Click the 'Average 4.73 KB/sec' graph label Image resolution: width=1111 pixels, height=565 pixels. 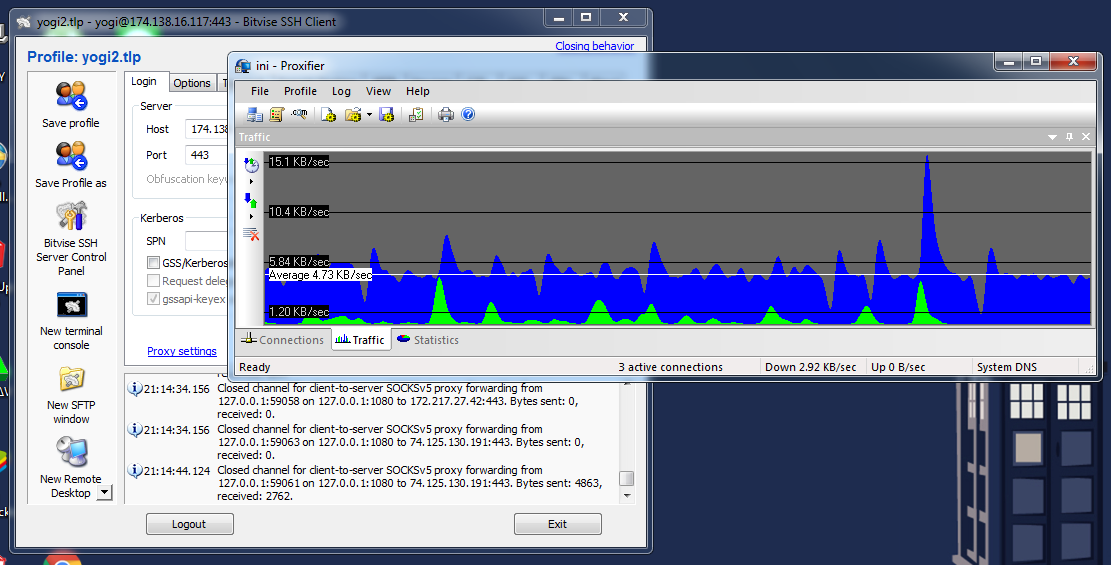click(x=320, y=275)
